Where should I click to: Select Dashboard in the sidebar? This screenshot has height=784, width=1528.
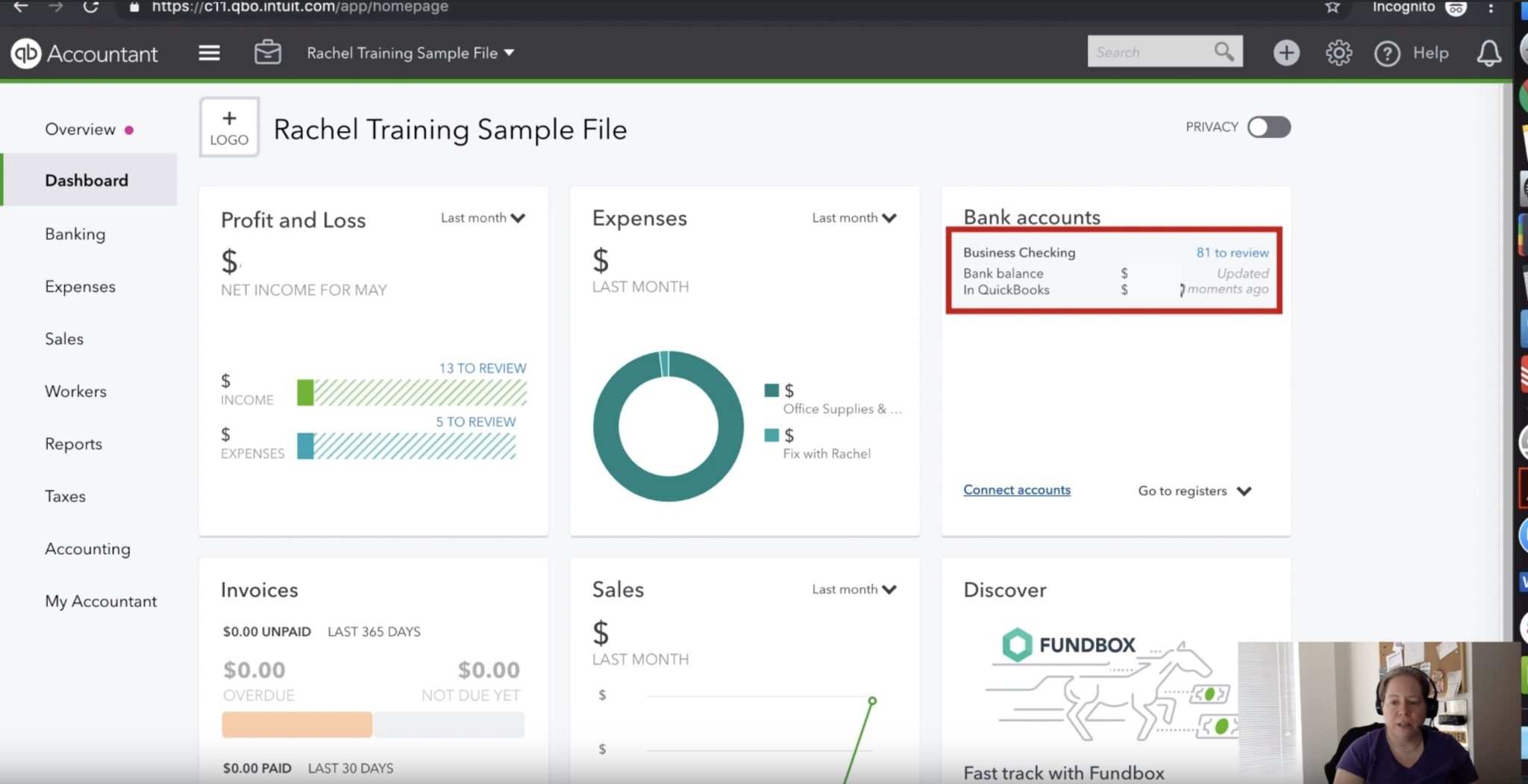(87, 180)
